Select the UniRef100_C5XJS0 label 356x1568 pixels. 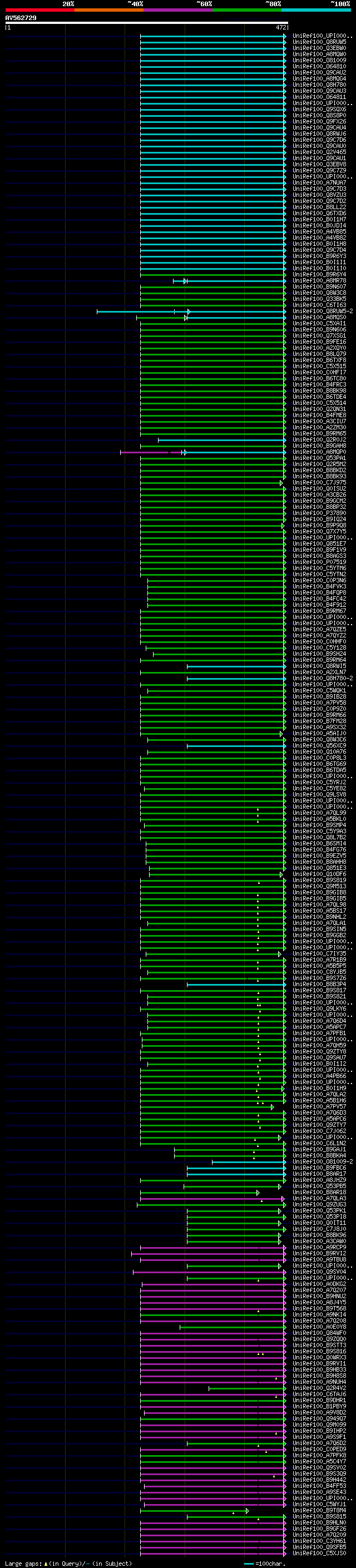319,1553
